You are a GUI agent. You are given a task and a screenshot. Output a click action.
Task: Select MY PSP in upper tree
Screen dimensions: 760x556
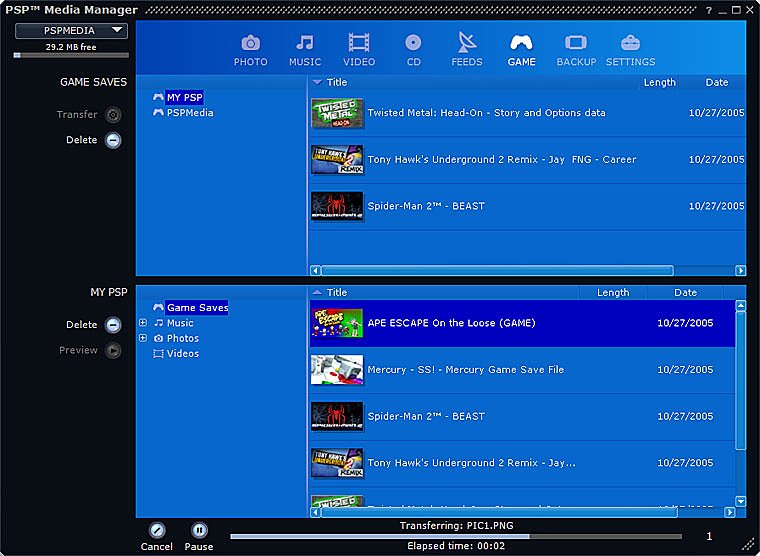(x=184, y=97)
